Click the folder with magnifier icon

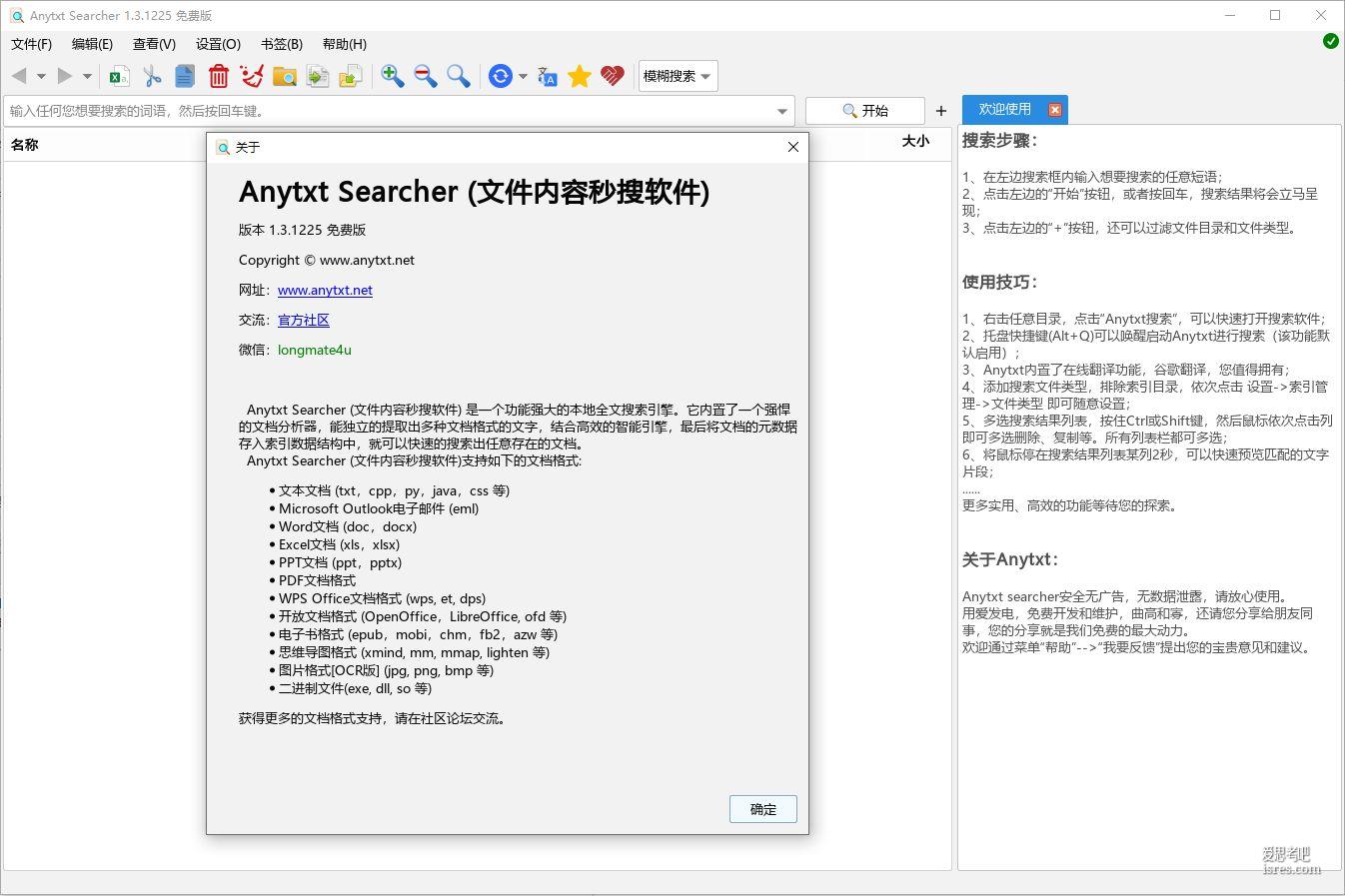(x=285, y=76)
